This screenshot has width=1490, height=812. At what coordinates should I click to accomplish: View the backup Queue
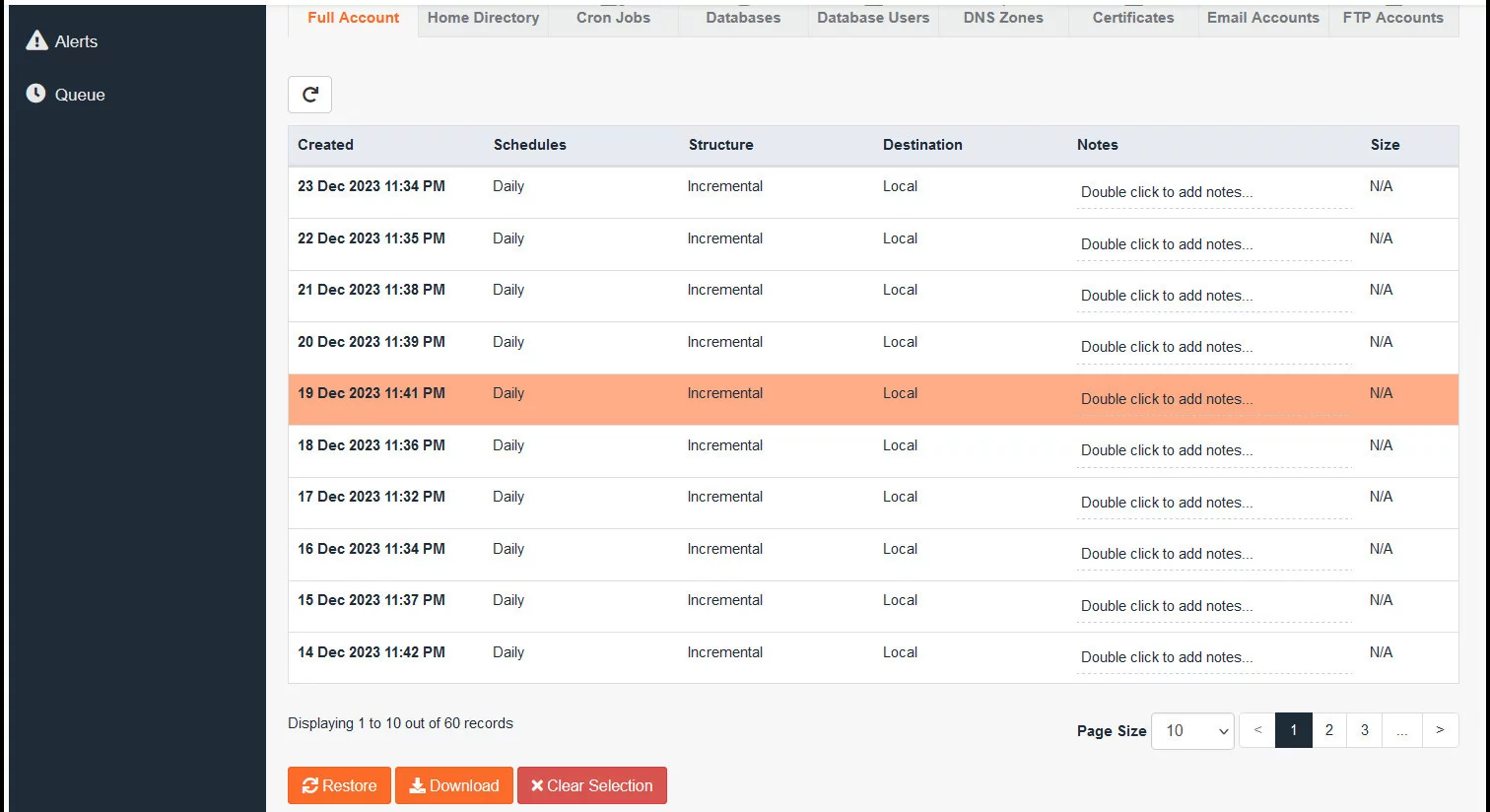point(79,94)
